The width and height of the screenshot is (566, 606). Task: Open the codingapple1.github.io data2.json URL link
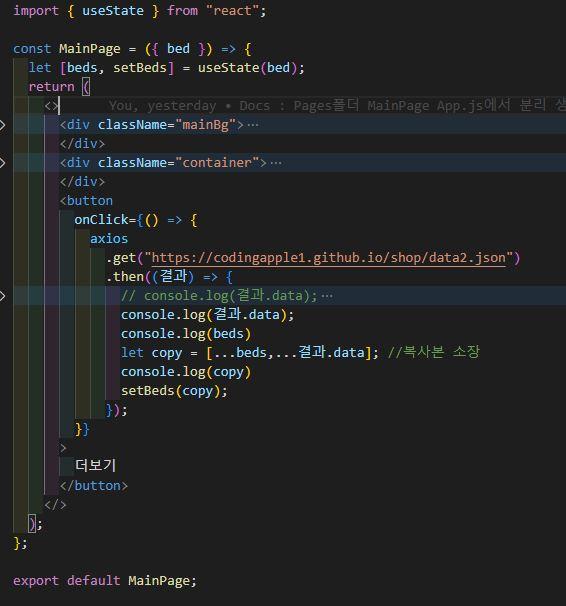329,258
